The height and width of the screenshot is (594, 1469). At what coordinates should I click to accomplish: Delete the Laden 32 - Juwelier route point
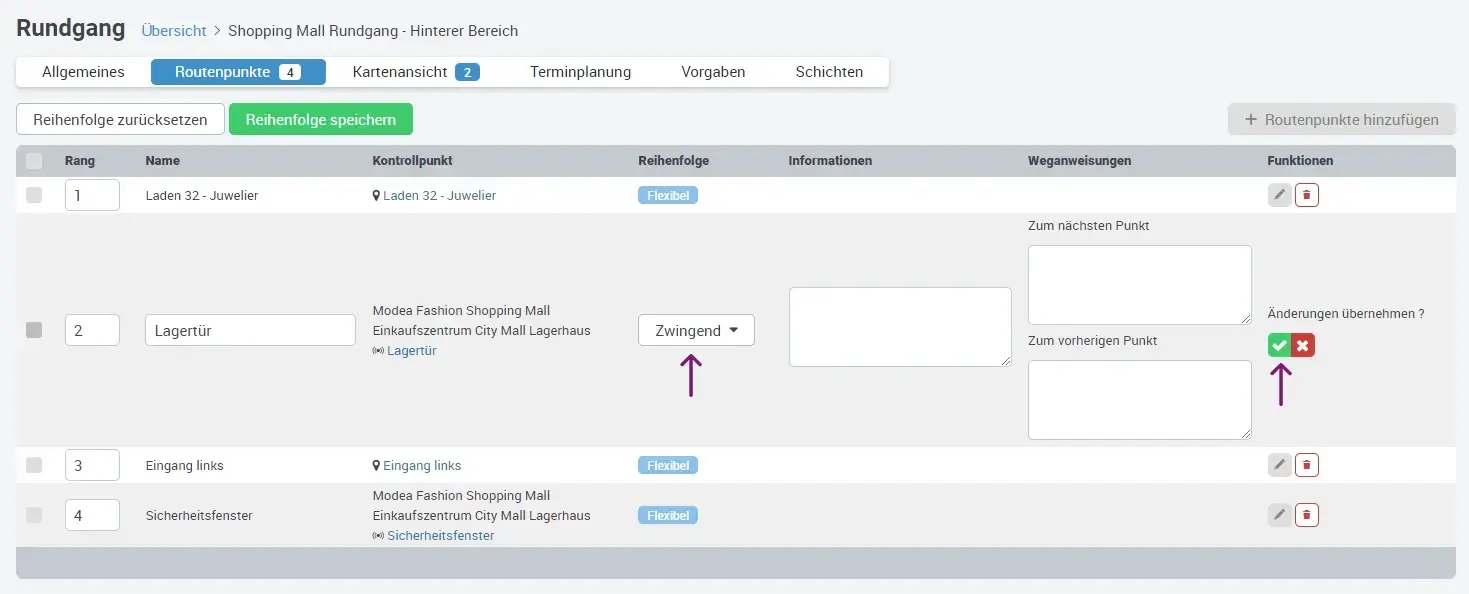(1307, 195)
